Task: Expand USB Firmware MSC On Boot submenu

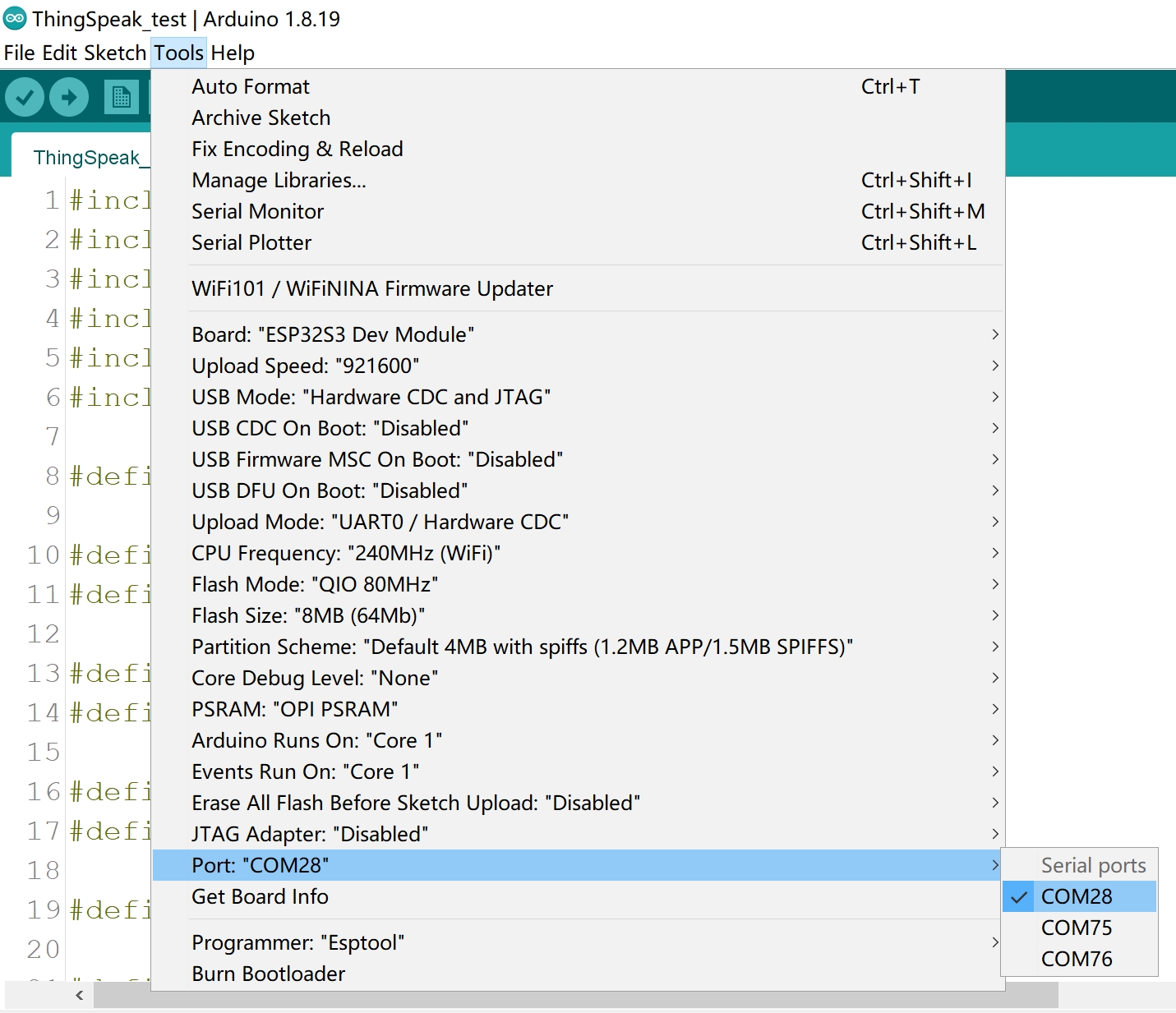Action: click(578, 459)
